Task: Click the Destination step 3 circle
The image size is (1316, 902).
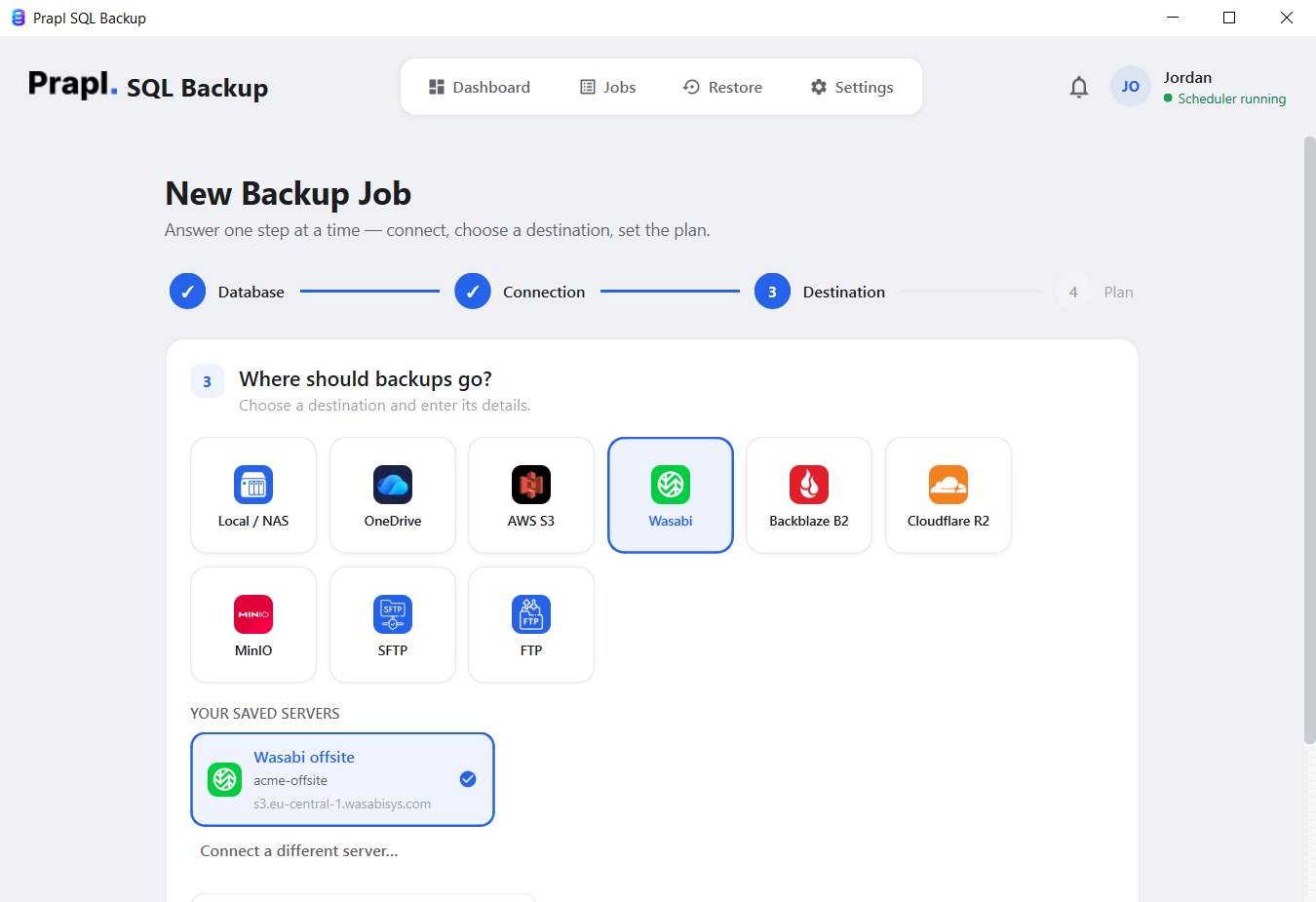Action: pyautogui.click(x=772, y=292)
